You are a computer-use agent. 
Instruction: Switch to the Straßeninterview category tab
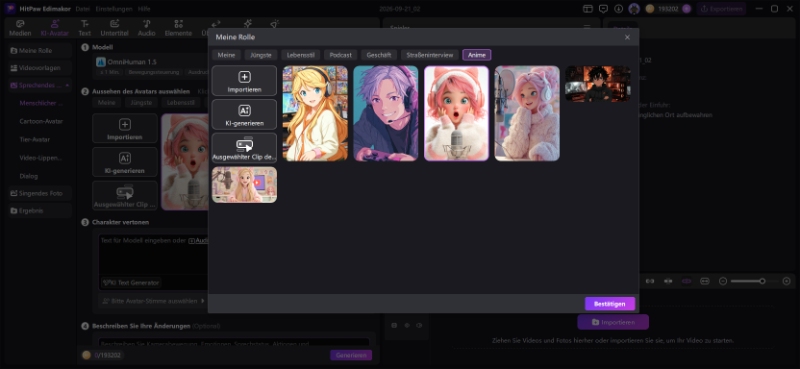coord(430,55)
